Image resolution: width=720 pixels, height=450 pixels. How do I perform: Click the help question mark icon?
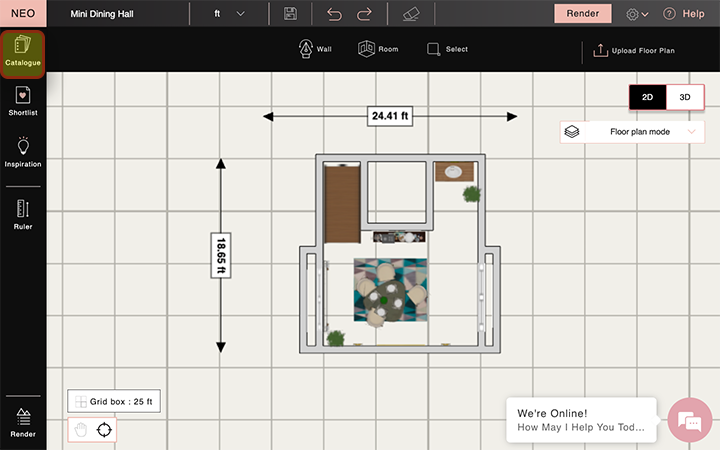click(669, 14)
